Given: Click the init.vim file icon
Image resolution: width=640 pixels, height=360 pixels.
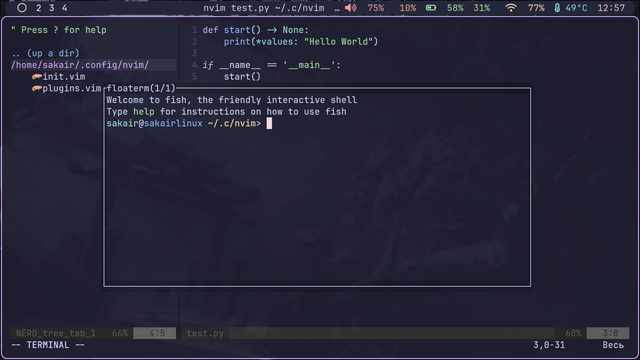Looking at the screenshot, I should point(37,76).
